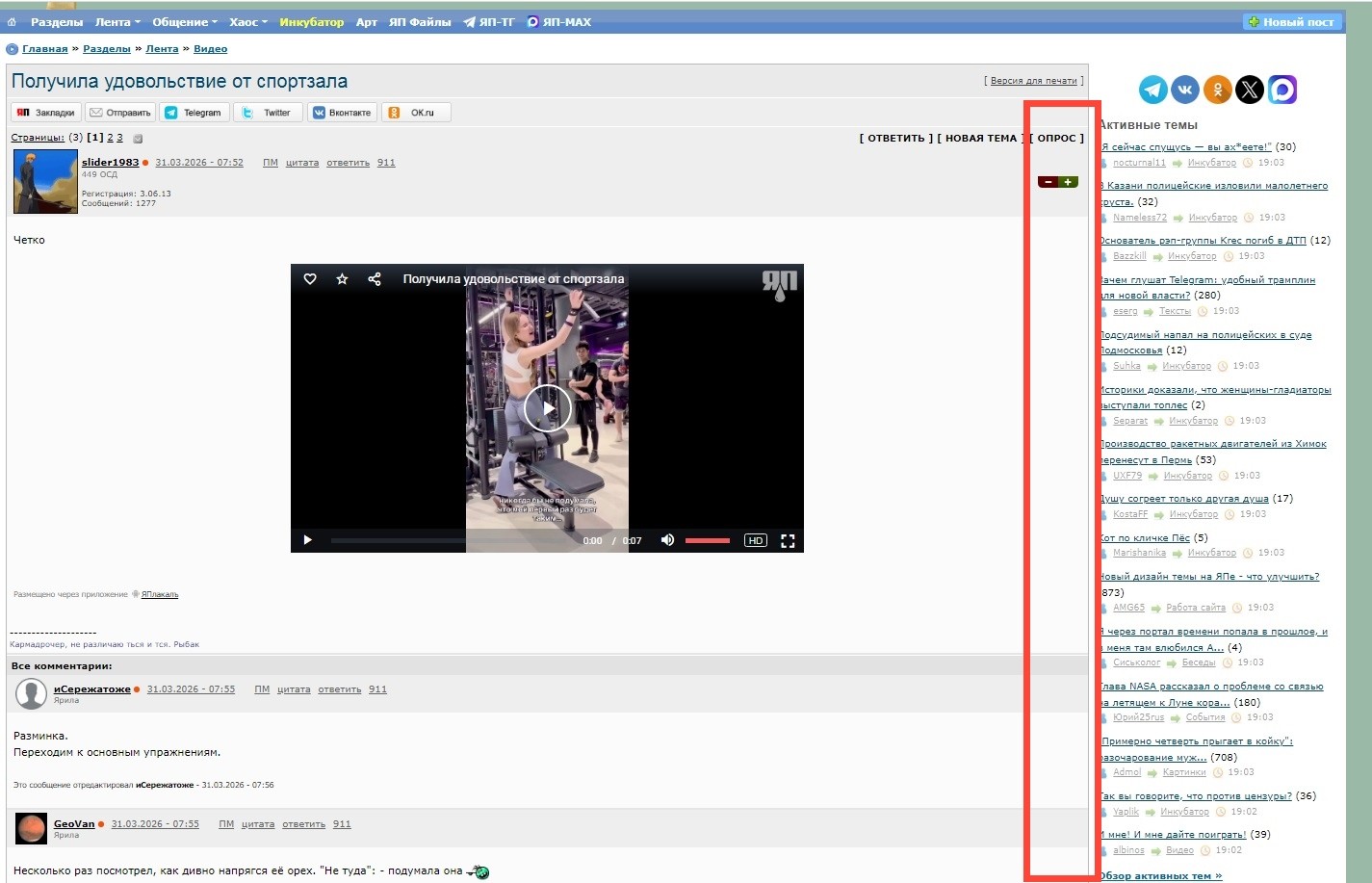Screen dimensions: 1372x883
Task: Open the VK round social icon
Action: pyautogui.click(x=1185, y=90)
